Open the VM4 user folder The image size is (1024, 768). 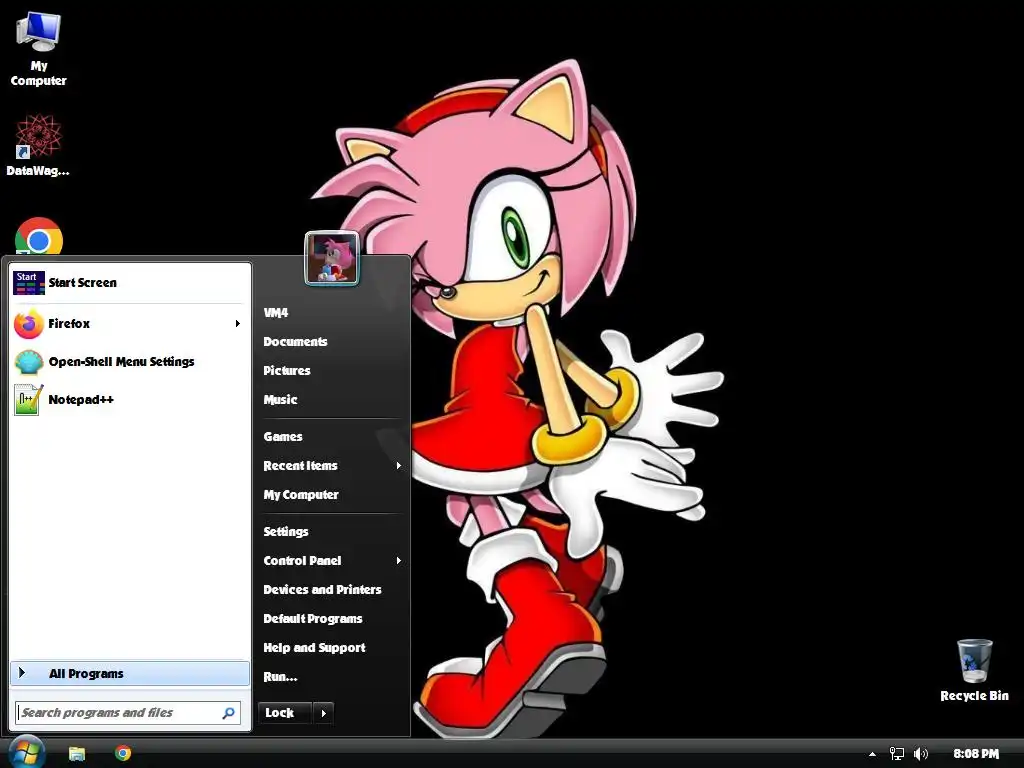click(276, 313)
